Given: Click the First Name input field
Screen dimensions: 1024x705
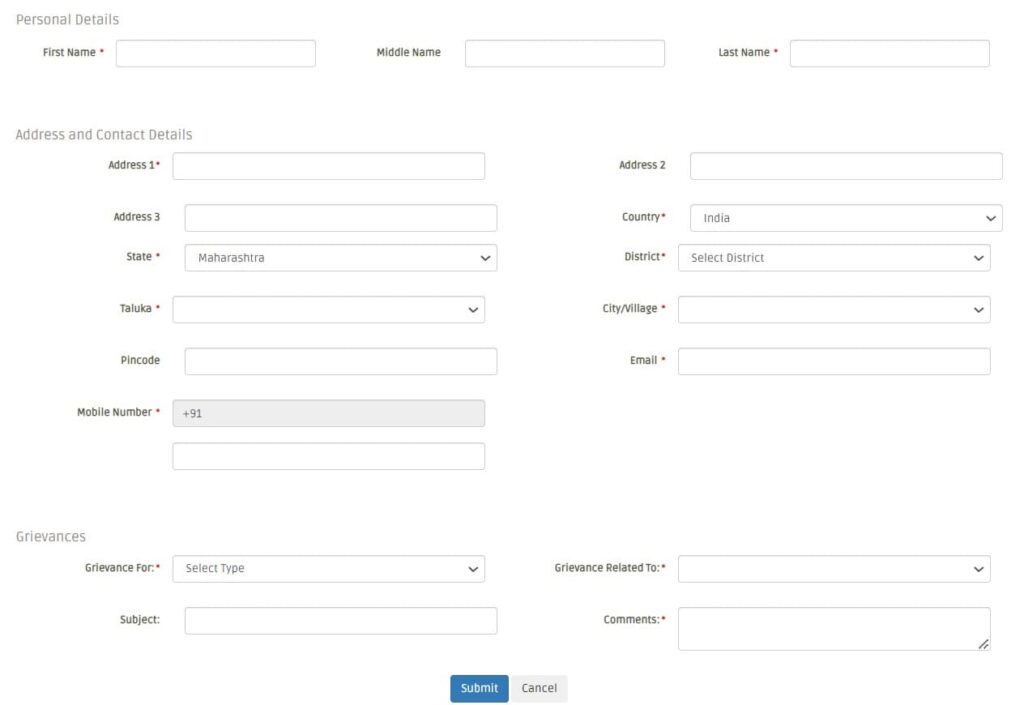Looking at the screenshot, I should coord(215,53).
